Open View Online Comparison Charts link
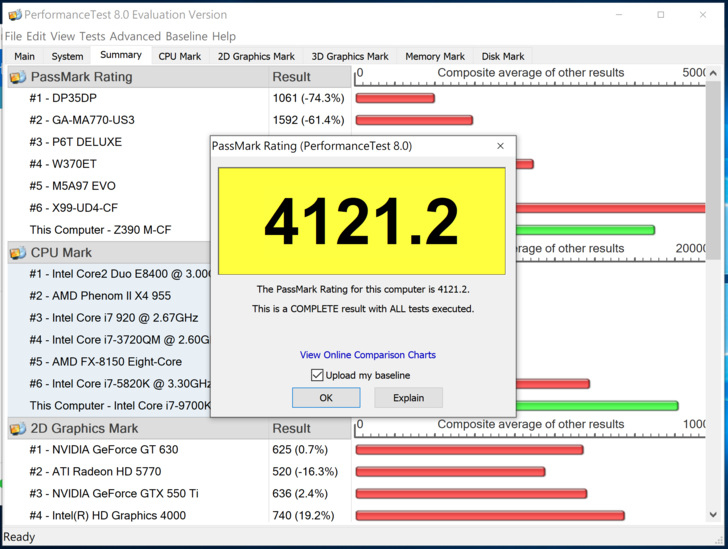 pos(367,355)
